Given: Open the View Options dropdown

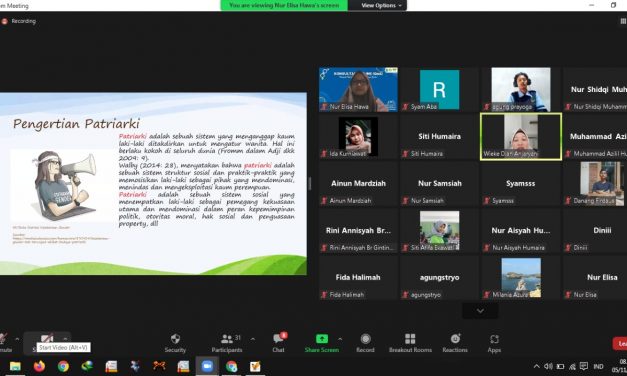Looking at the screenshot, I should (380, 5).
